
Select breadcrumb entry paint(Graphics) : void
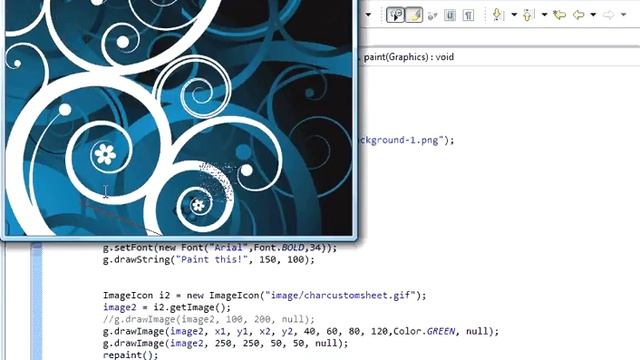409,57
